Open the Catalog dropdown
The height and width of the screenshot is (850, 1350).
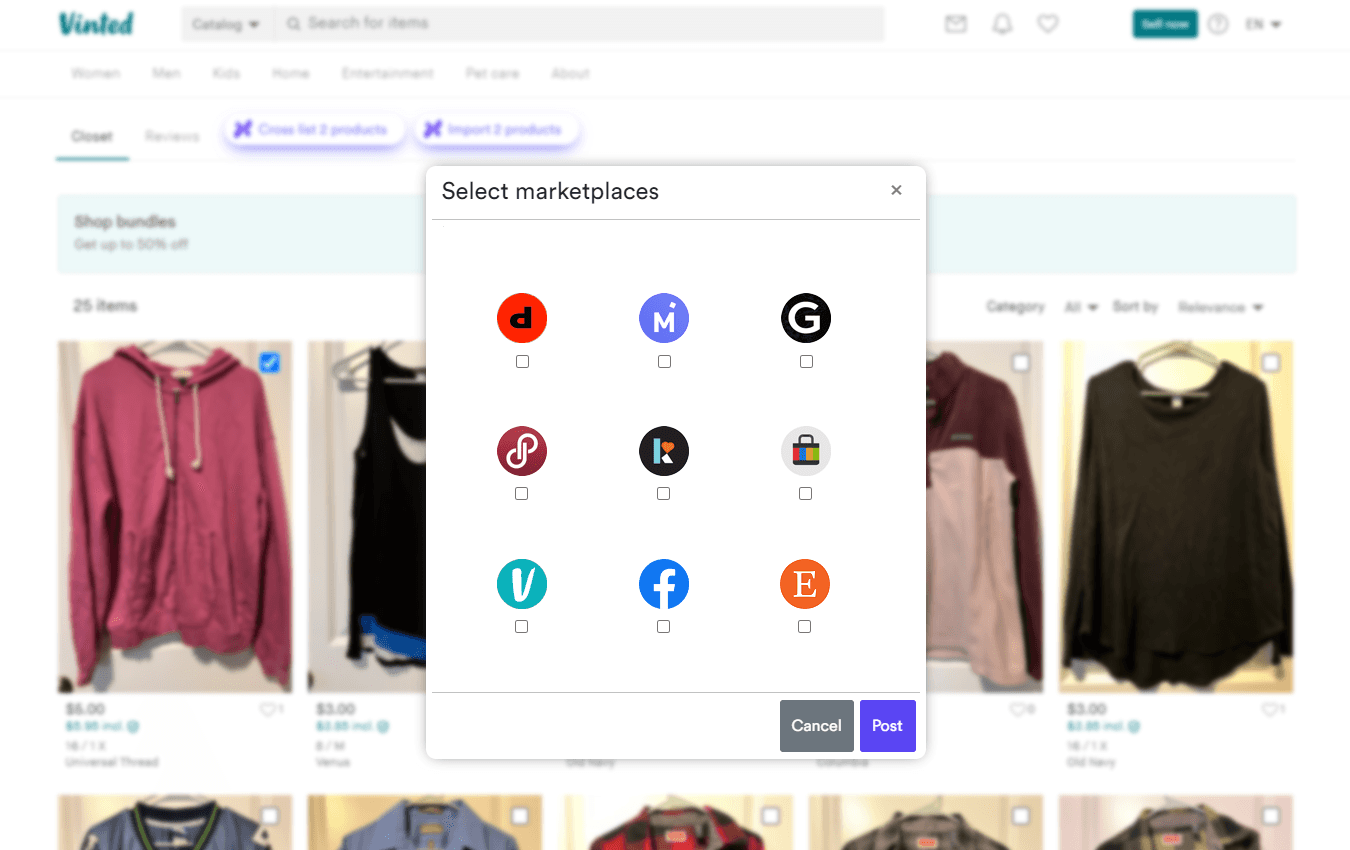click(x=226, y=24)
